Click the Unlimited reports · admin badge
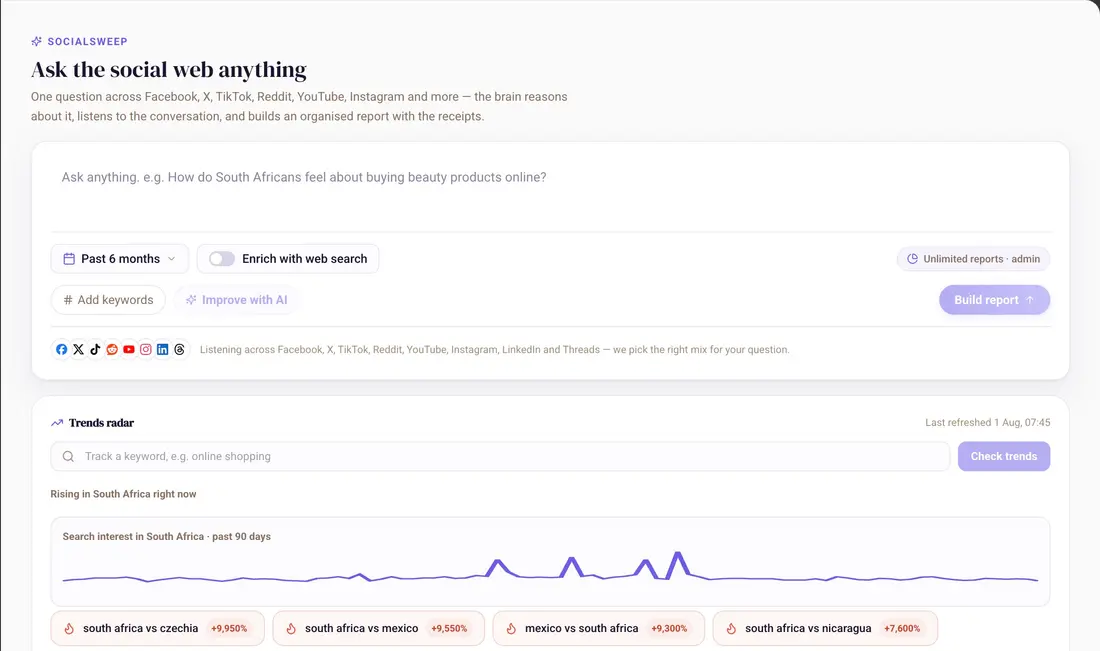Viewport: 1100px width, 651px height. point(974,259)
